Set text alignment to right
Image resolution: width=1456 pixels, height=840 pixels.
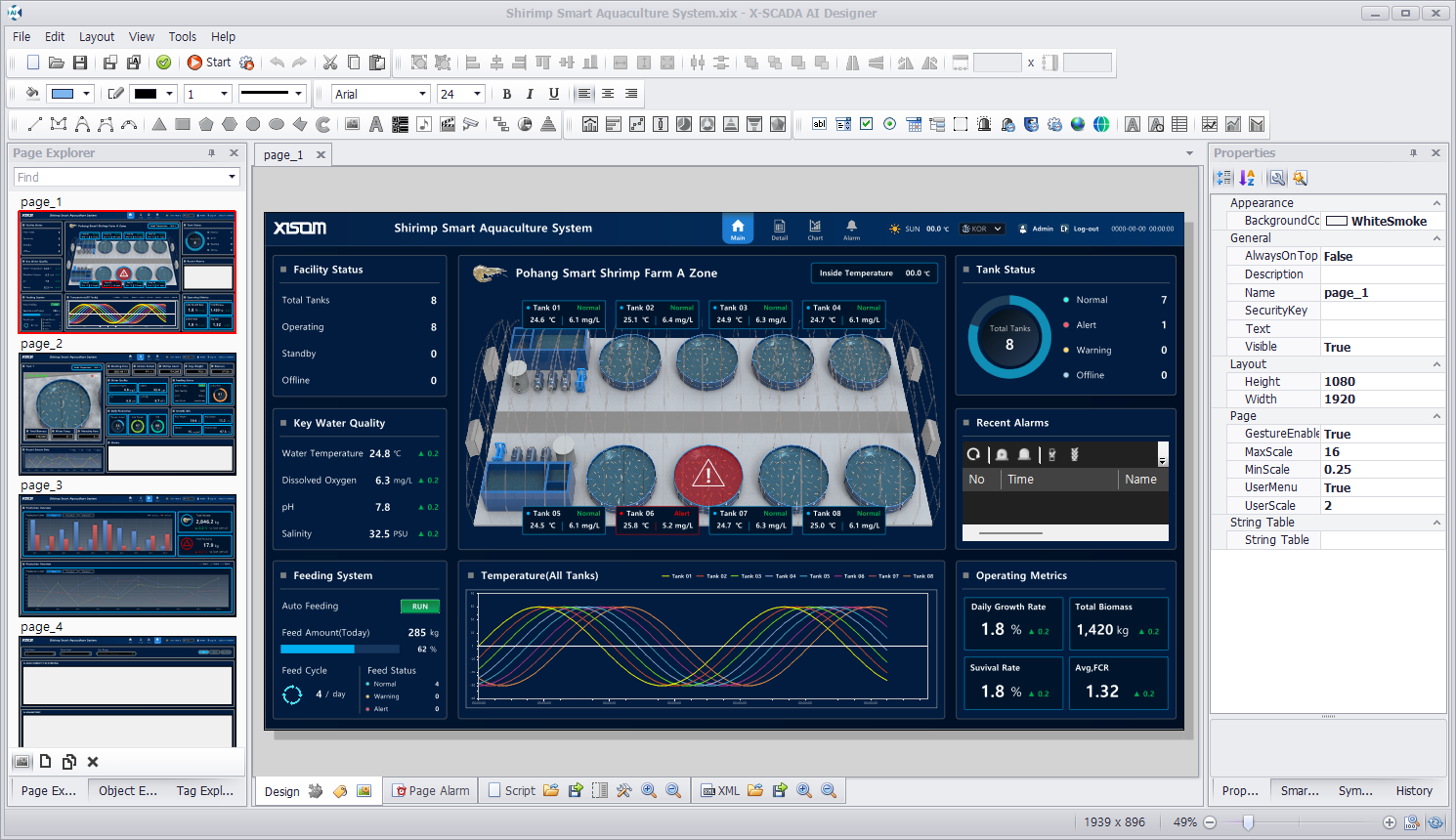(x=631, y=94)
